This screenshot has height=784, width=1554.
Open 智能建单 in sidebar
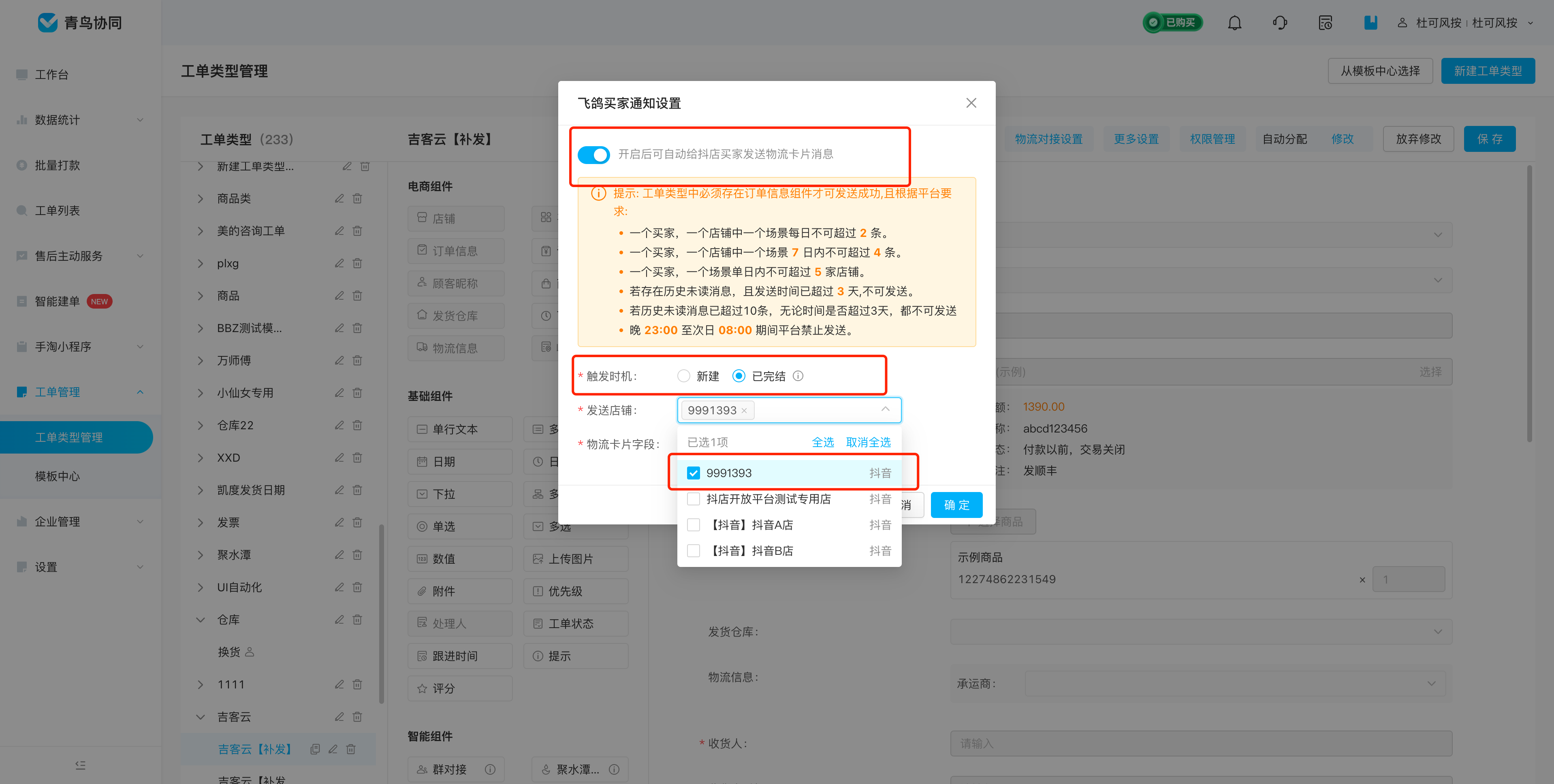click(57, 302)
